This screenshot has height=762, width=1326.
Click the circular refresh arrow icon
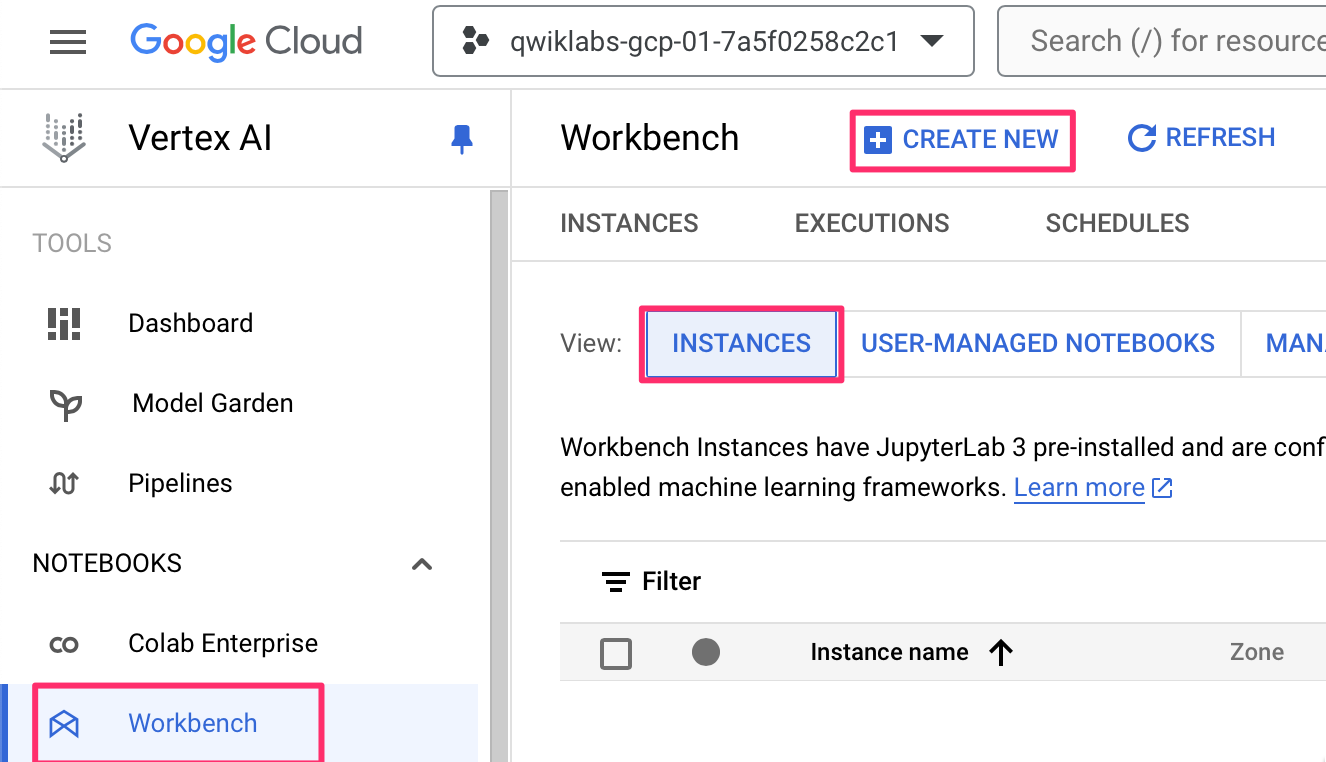point(1141,138)
